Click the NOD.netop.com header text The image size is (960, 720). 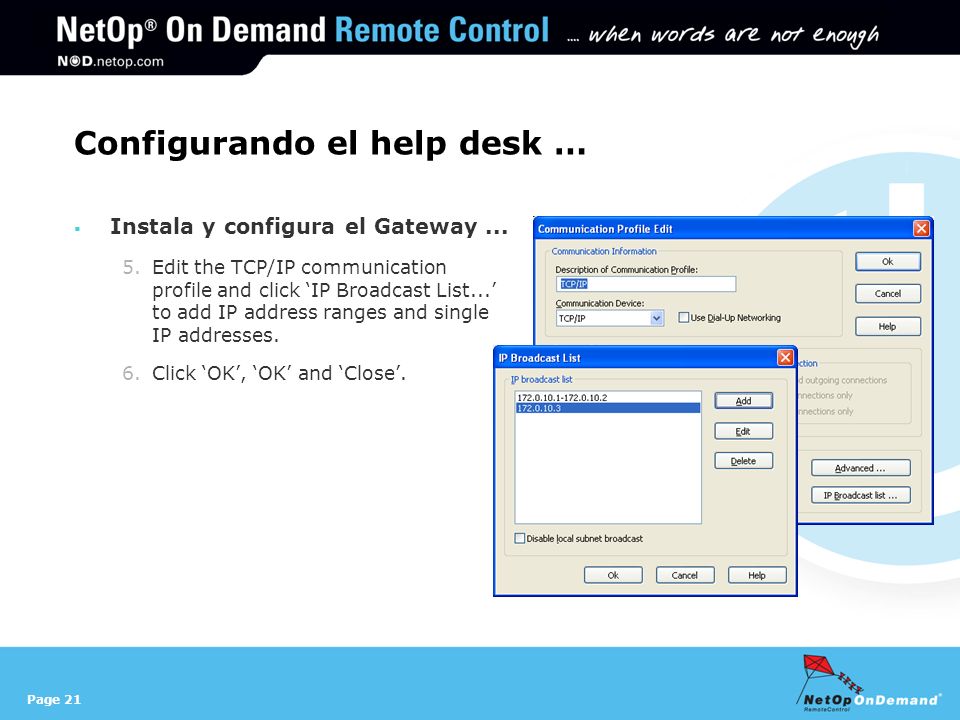(110, 61)
